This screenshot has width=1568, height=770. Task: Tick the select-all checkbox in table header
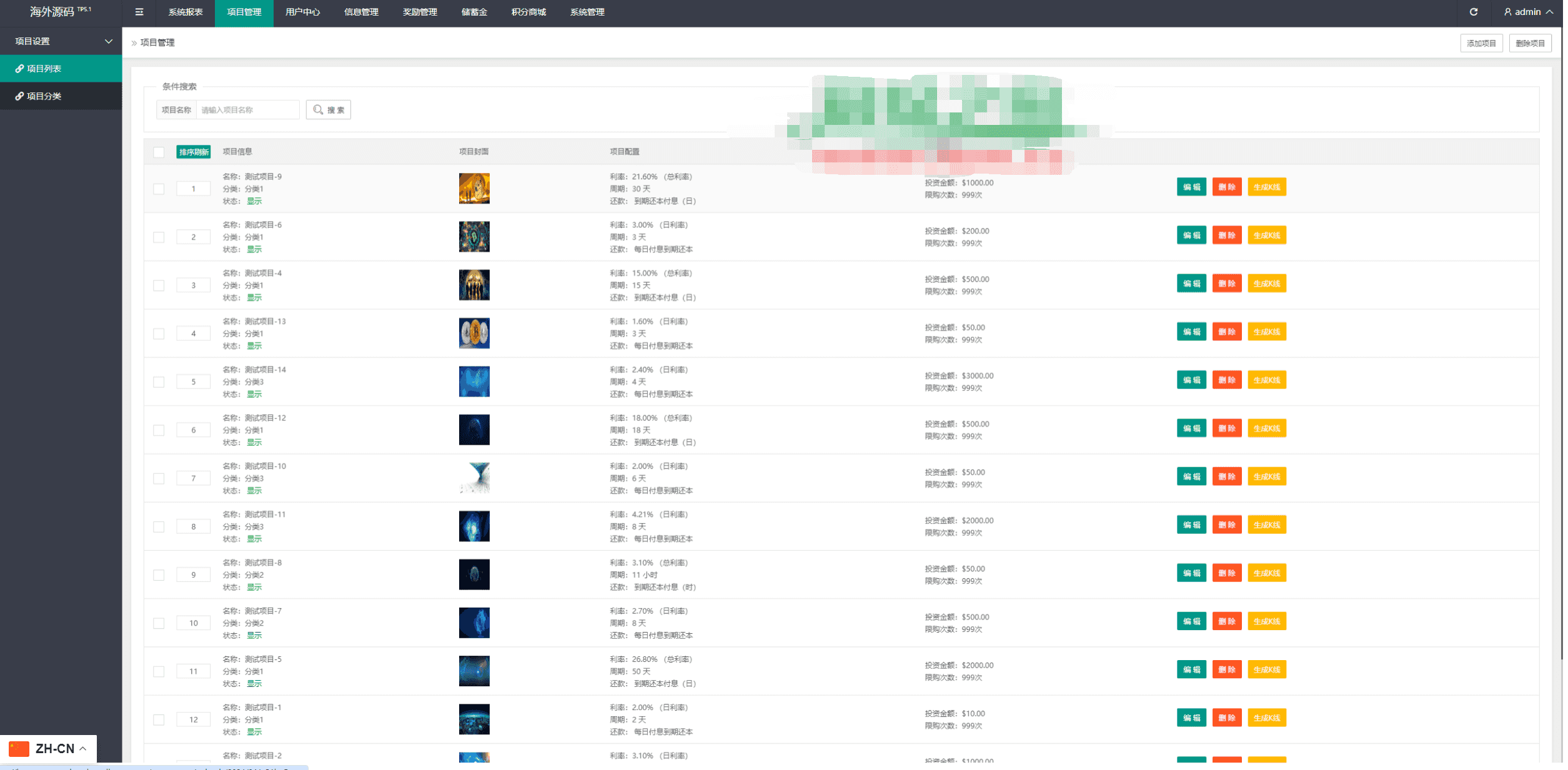click(x=159, y=152)
